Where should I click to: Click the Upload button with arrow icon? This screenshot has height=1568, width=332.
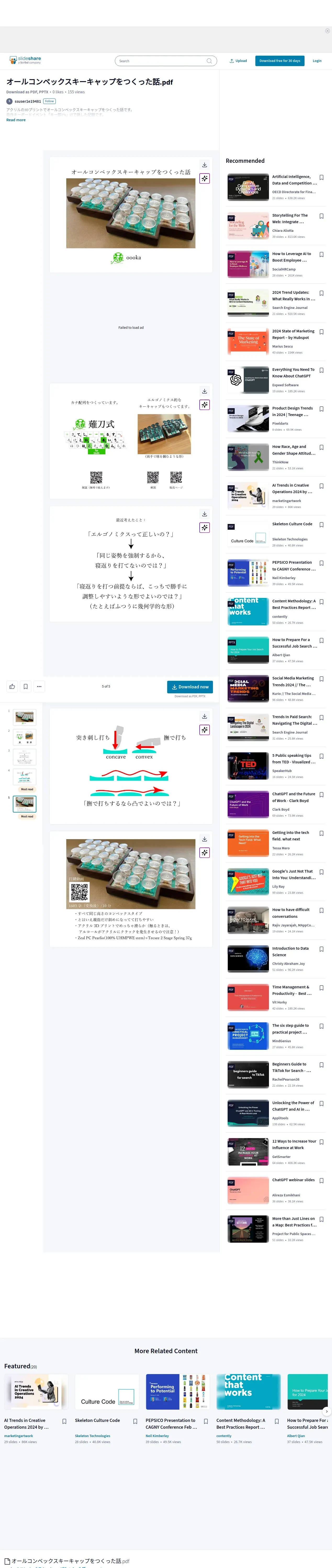(x=238, y=61)
